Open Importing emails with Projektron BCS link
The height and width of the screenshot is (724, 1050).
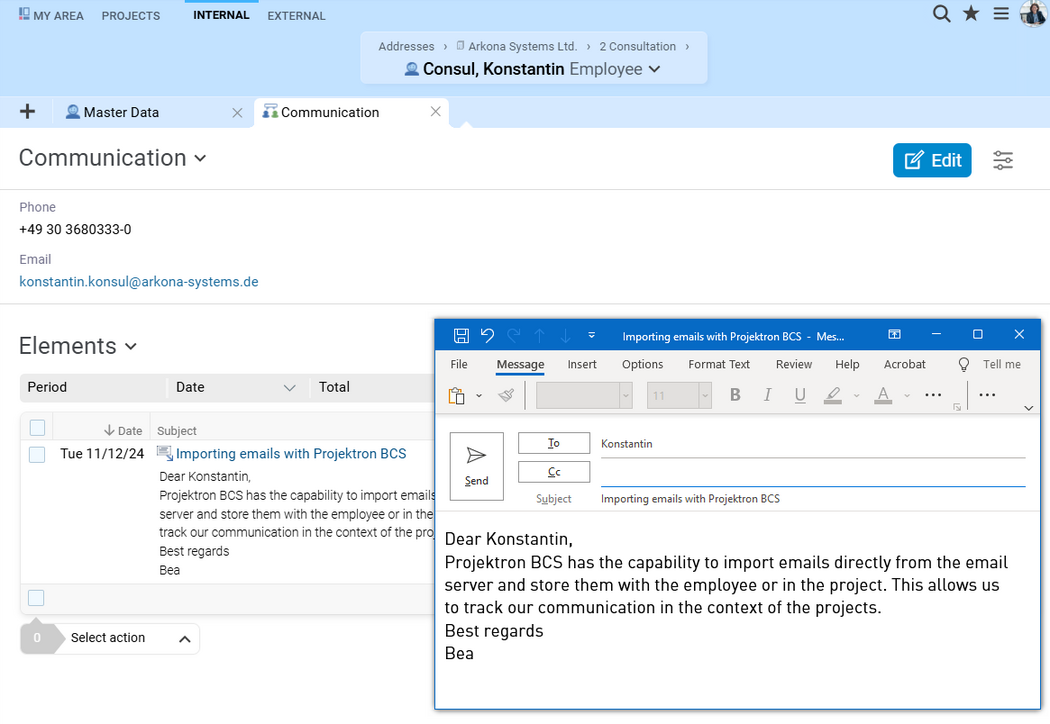pos(291,453)
